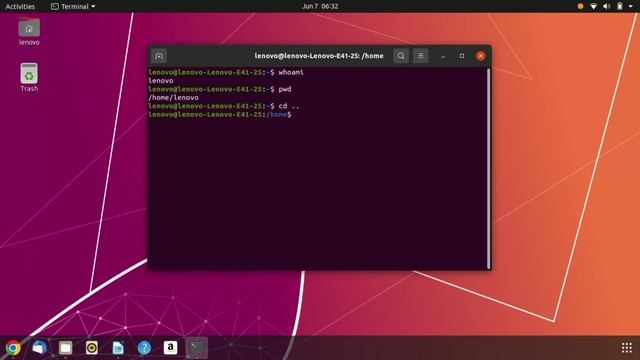The width and height of the screenshot is (640, 360).
Task: Open the Wi-Fi indicator in top bar
Action: [593, 6]
